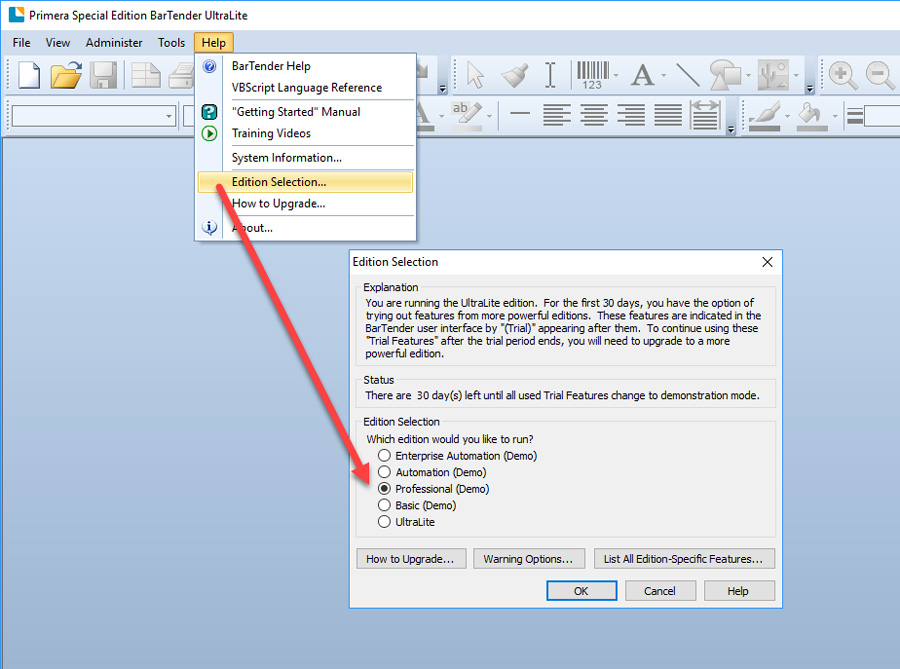The height and width of the screenshot is (669, 900).
Task: Click the Zoom Out magnifier
Action: coord(880,75)
